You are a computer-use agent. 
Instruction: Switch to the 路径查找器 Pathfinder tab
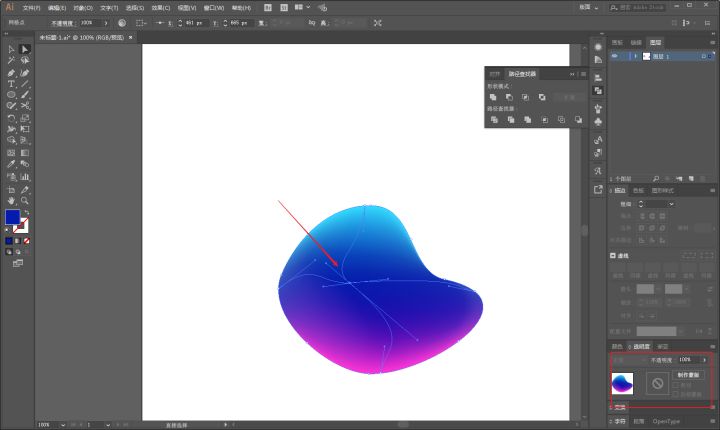coord(522,74)
